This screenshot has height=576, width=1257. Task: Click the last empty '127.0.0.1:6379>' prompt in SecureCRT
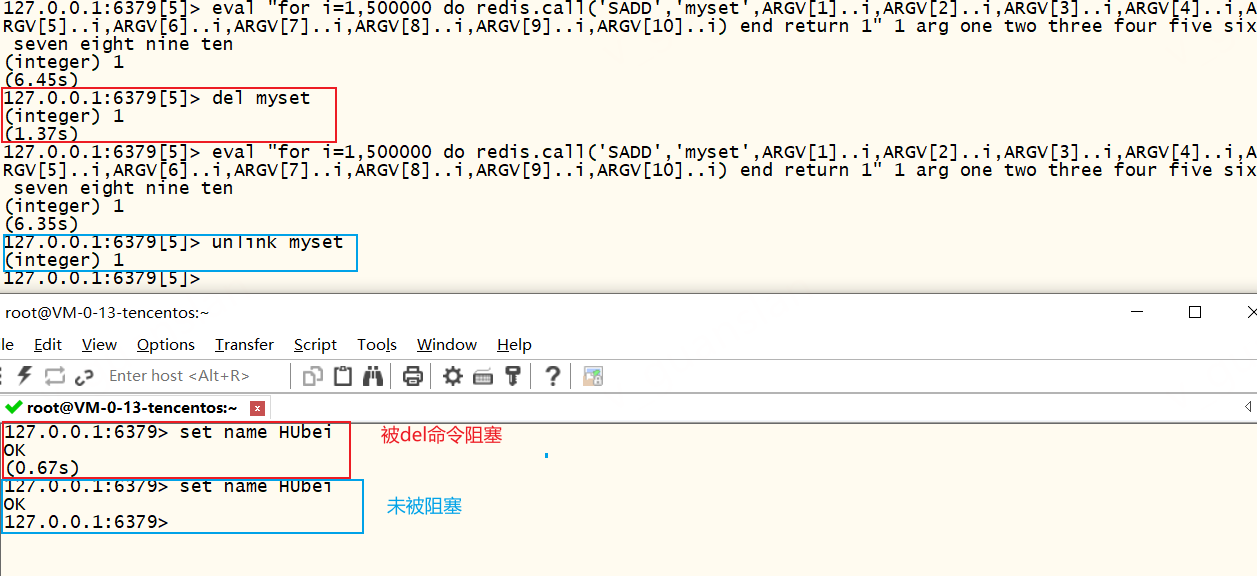pos(86,521)
